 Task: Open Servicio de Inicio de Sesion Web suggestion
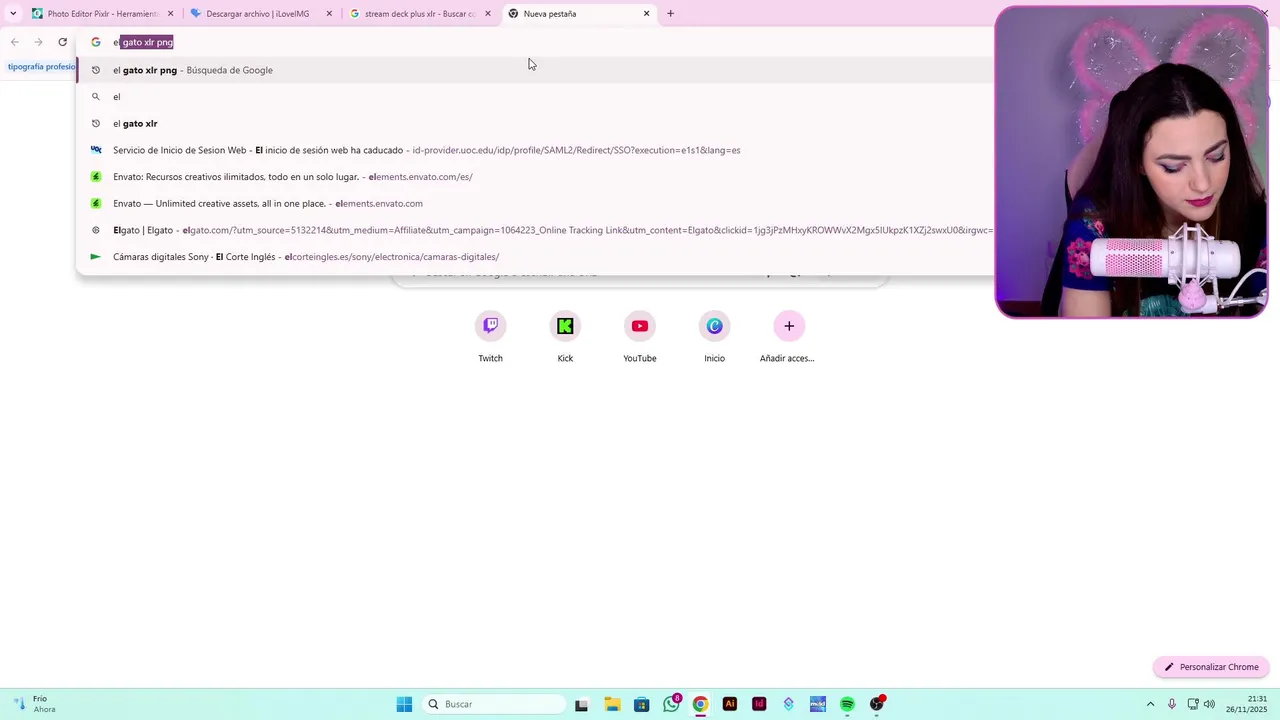(535, 150)
